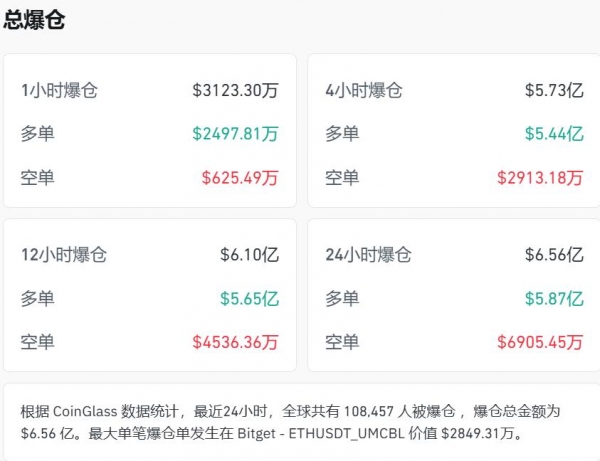Click the red $625.49万 short value
600x461 pixels.
coord(240,178)
